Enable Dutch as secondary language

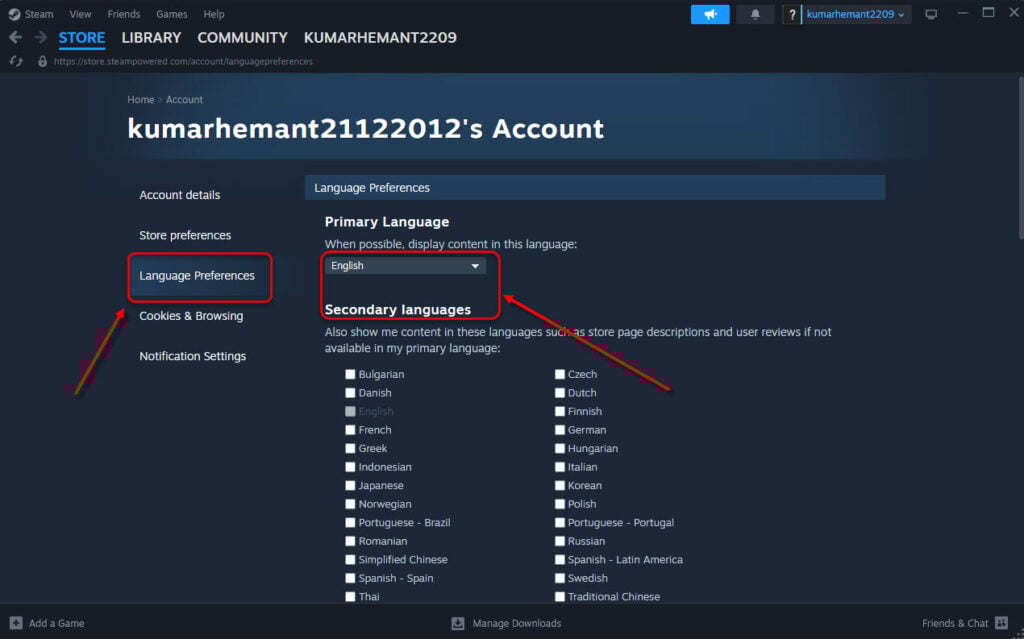pos(560,393)
